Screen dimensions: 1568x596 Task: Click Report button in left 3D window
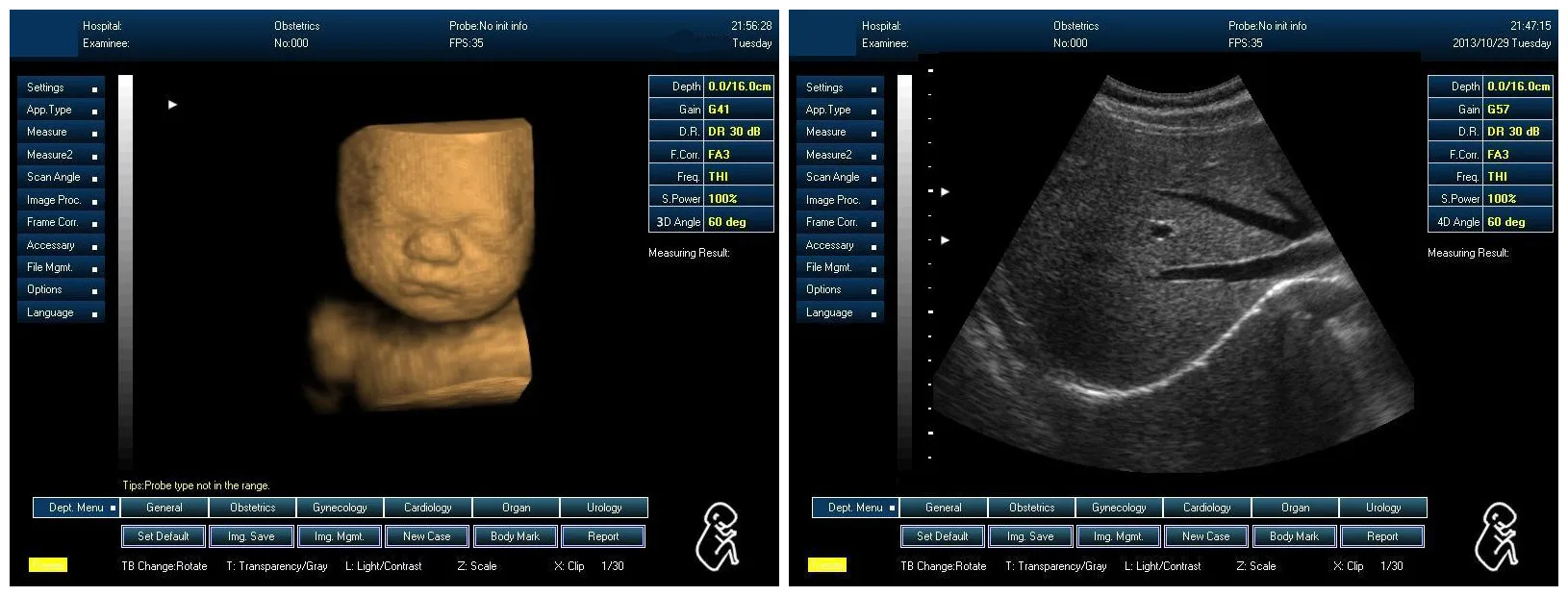pos(603,536)
